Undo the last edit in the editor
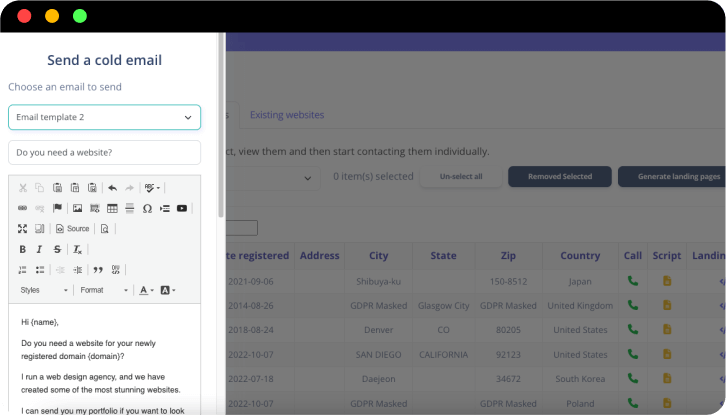The width and height of the screenshot is (726, 415). point(112,187)
